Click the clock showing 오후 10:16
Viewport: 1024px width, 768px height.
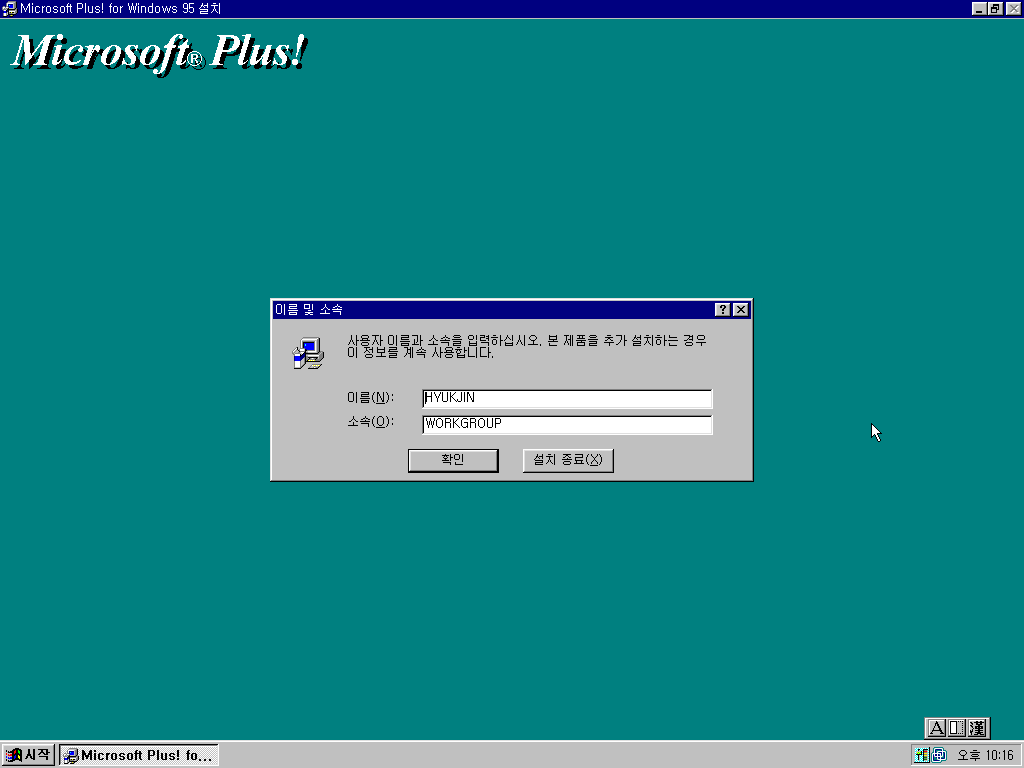click(985, 755)
